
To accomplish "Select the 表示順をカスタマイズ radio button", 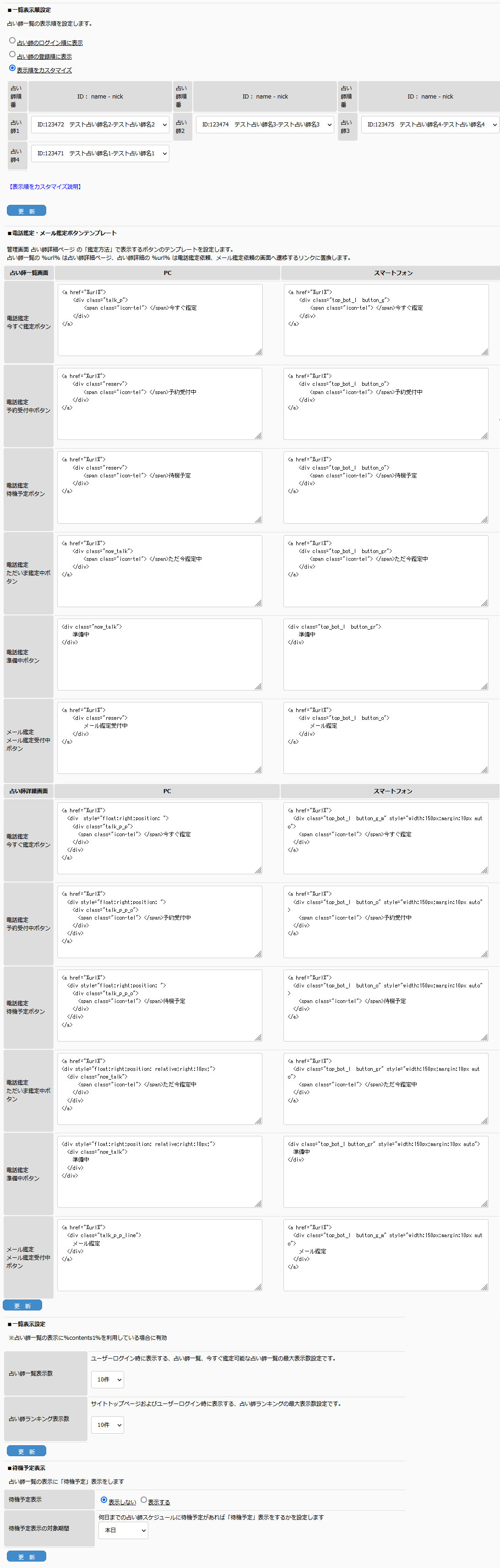I will tap(12, 68).
